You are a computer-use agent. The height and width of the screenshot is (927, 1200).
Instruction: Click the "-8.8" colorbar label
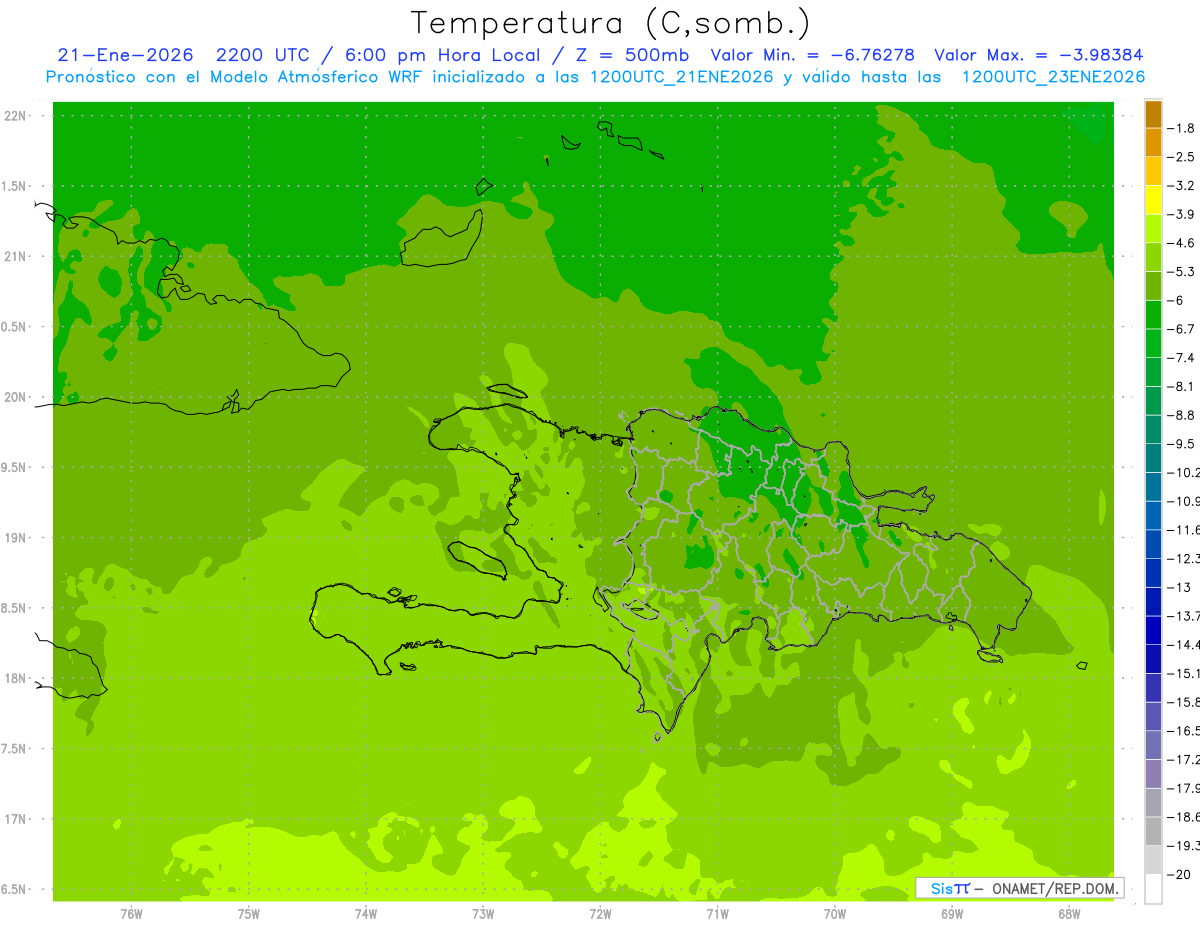pos(1182,415)
